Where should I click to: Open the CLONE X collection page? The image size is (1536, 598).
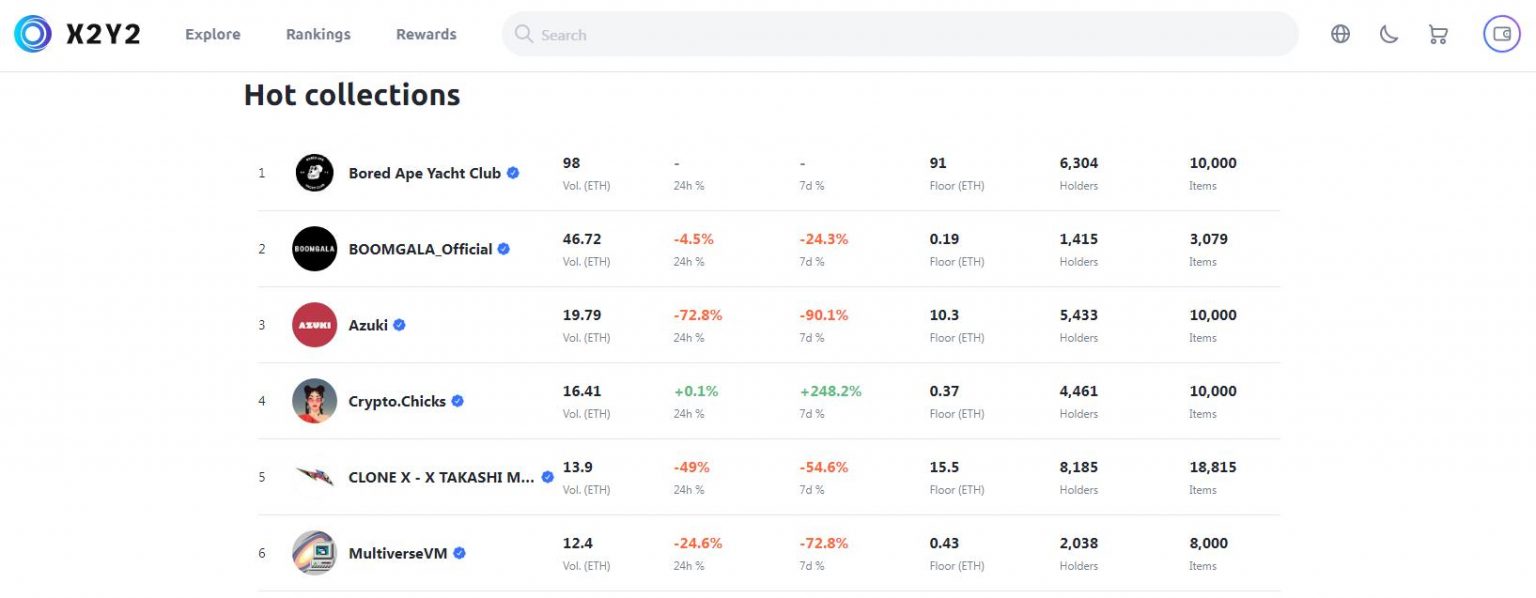[440, 477]
